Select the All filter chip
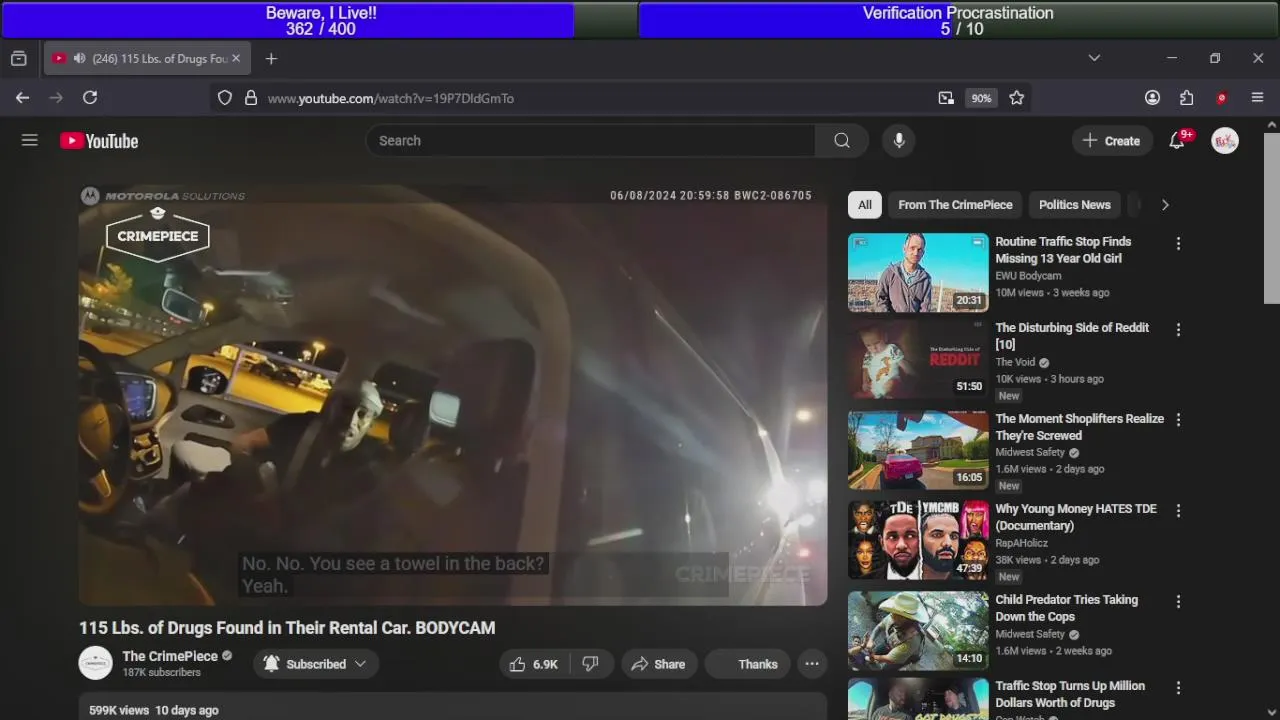This screenshot has height=720, width=1280. 865,205
